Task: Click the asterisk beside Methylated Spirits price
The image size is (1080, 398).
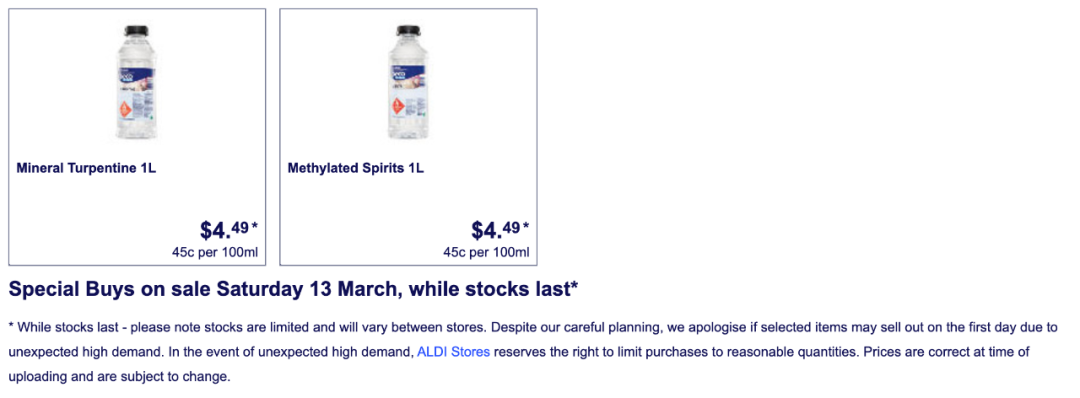Action: point(526,225)
